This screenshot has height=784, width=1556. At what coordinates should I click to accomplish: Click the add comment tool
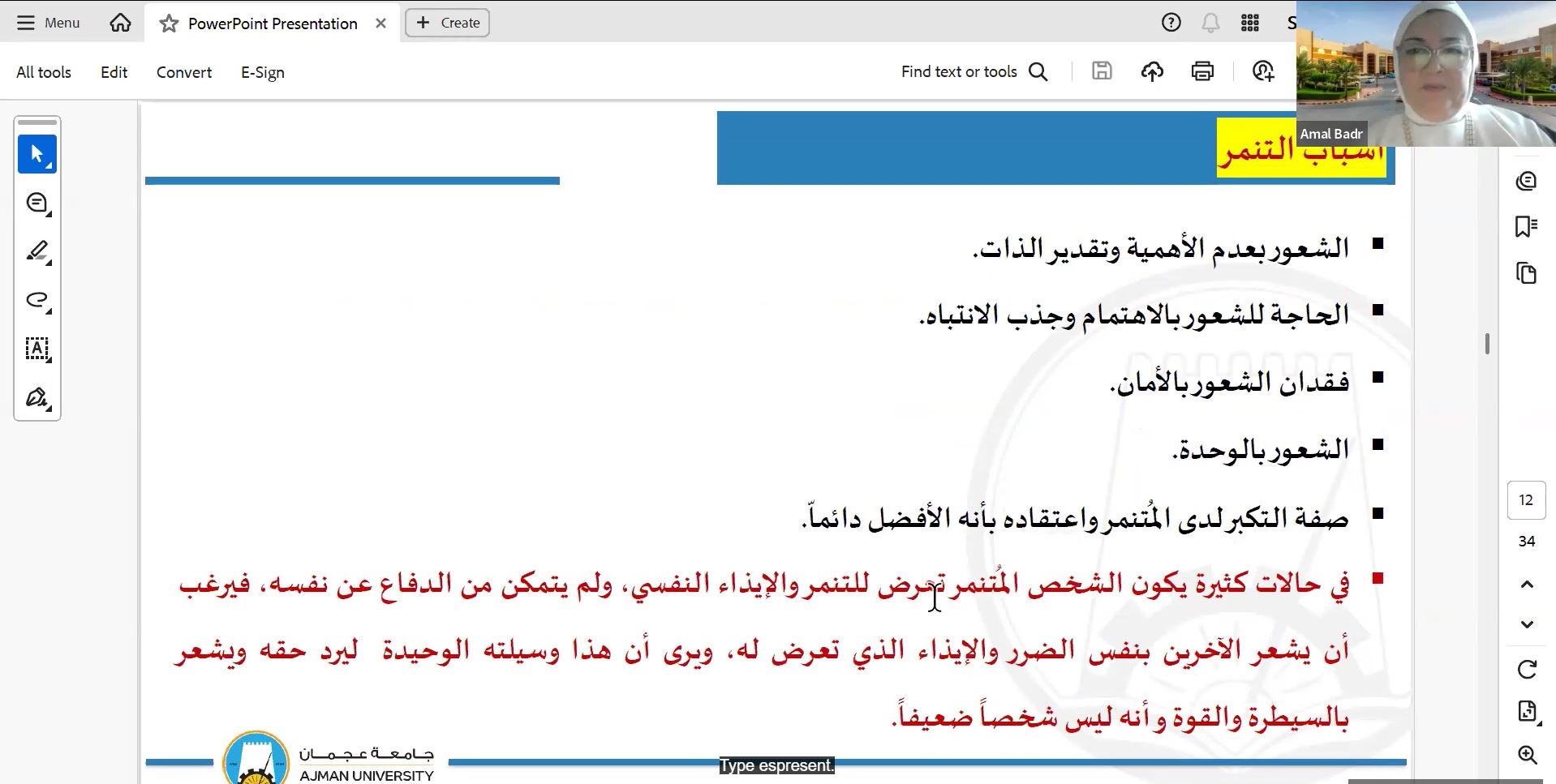click(x=37, y=203)
